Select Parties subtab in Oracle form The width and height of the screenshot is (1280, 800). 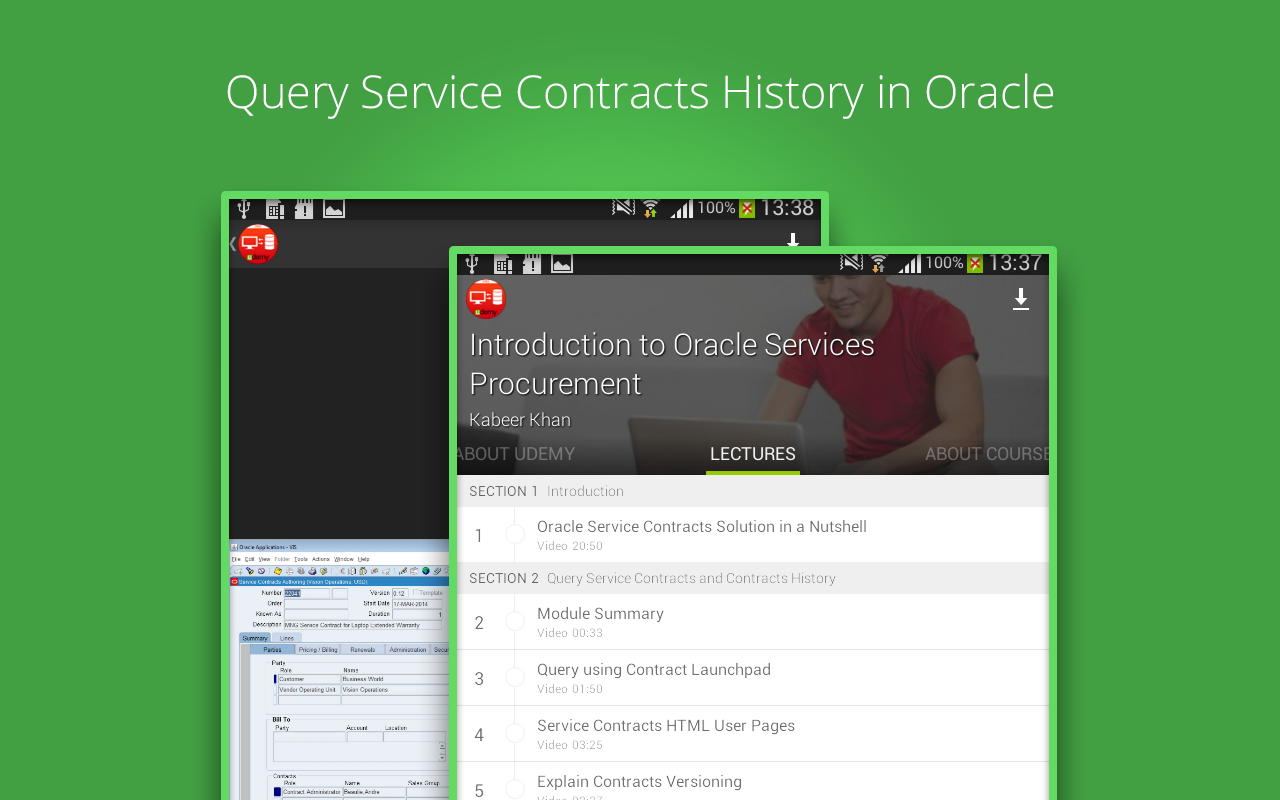tap(272, 649)
